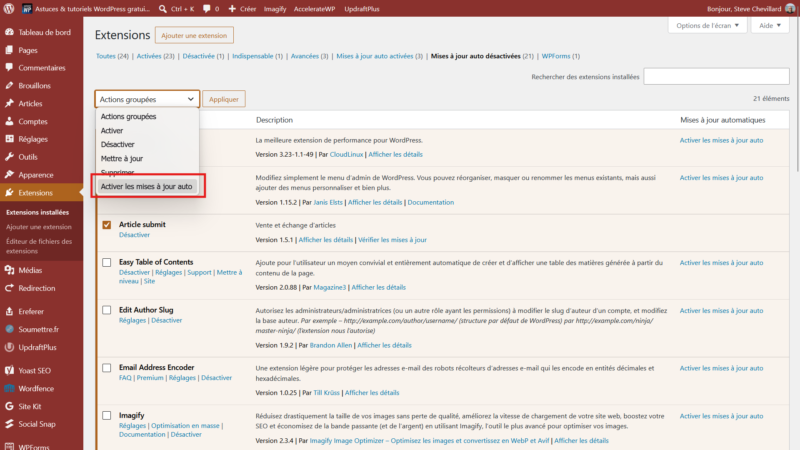Check the Edit Author Slug checkbox

tap(107, 310)
